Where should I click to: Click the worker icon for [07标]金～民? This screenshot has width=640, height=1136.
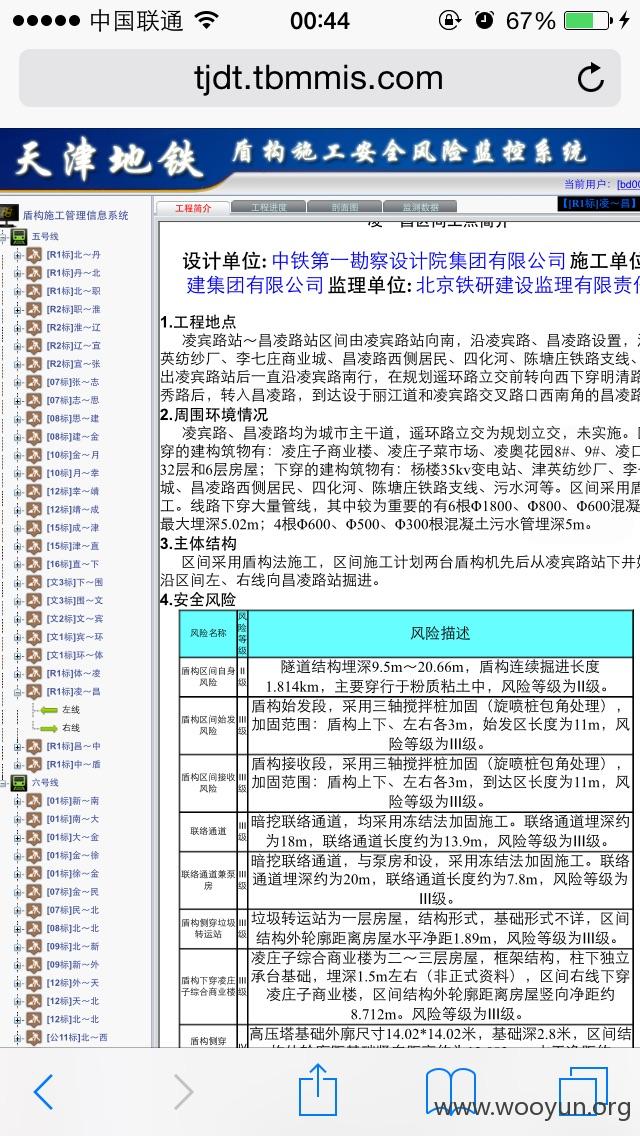34,892
